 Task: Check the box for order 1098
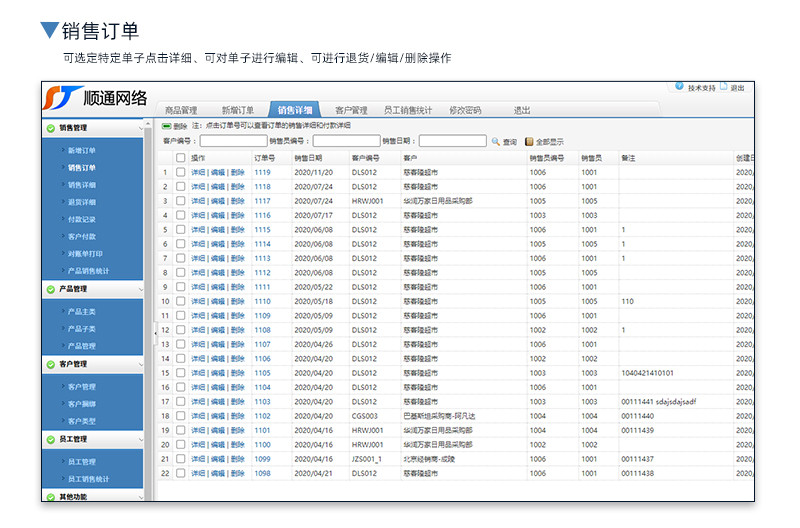click(x=181, y=473)
